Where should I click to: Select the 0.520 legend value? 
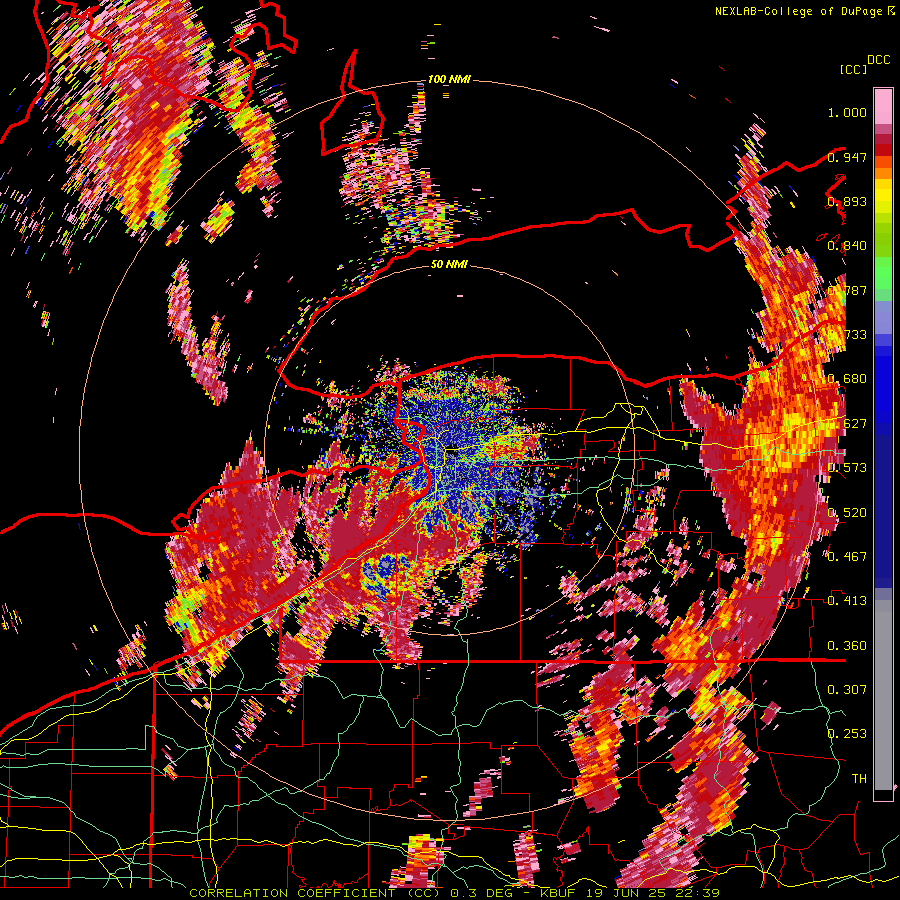847,513
